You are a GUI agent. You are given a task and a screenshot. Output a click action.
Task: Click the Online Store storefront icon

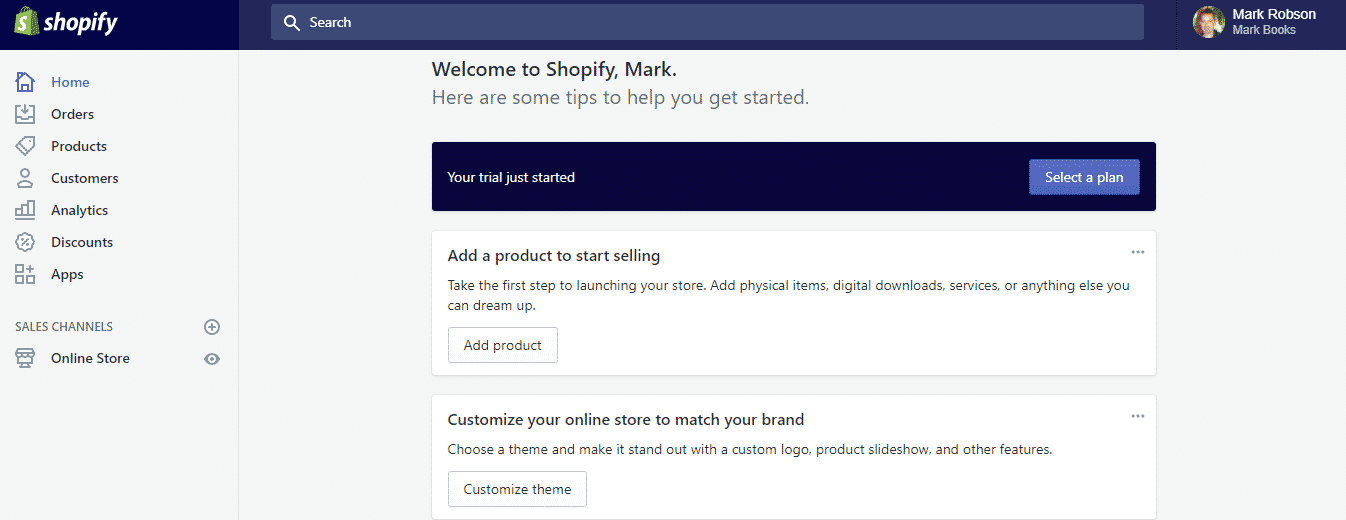point(25,358)
